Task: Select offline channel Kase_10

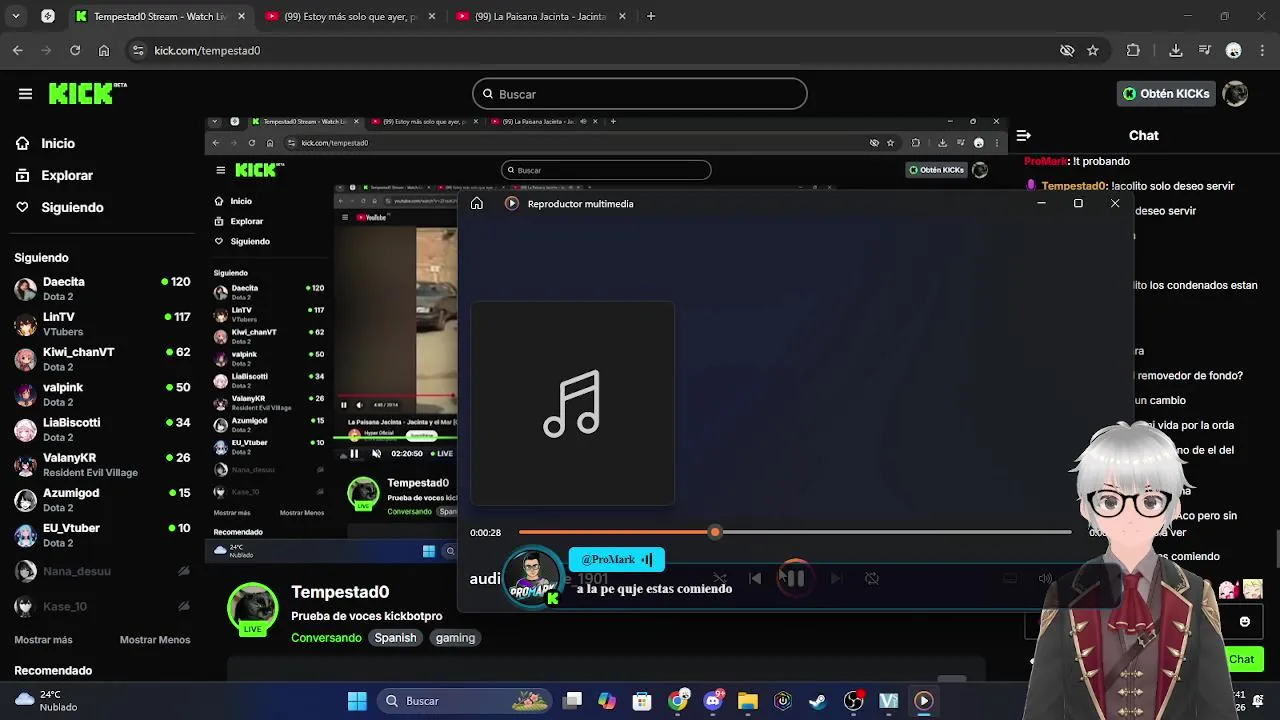Action: click(x=102, y=606)
